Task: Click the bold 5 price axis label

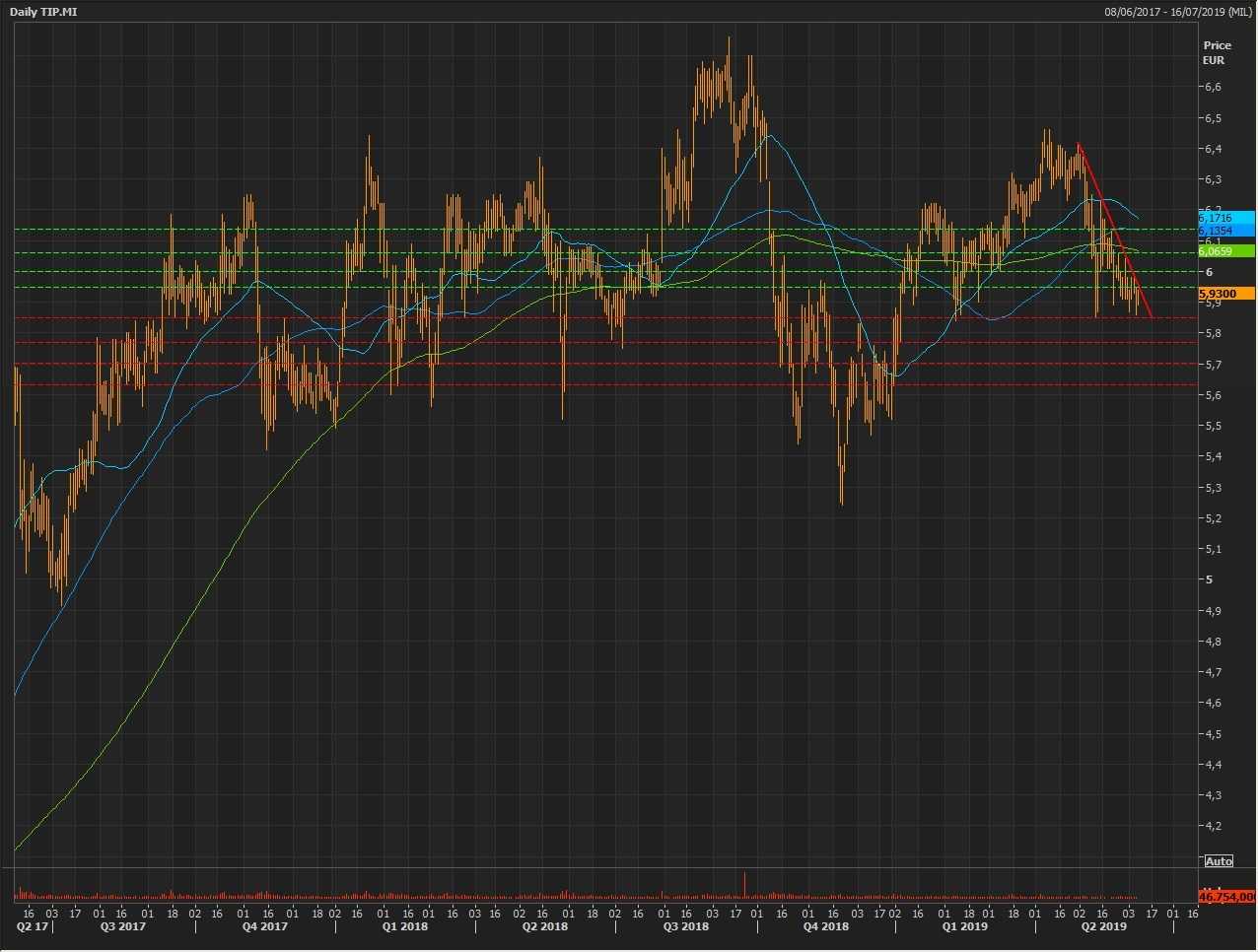Action: tap(1209, 579)
